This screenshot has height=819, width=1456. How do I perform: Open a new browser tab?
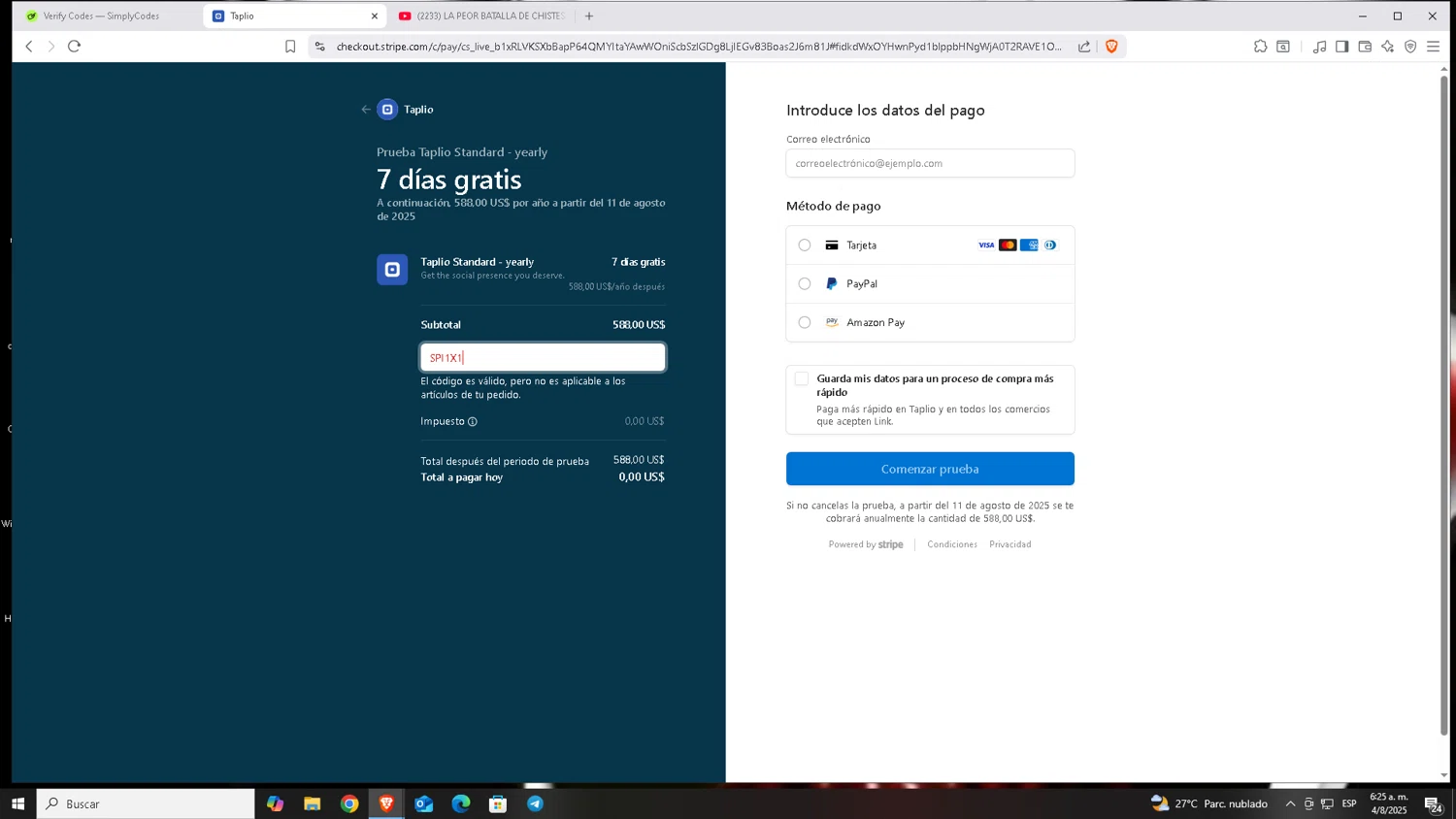[589, 16]
